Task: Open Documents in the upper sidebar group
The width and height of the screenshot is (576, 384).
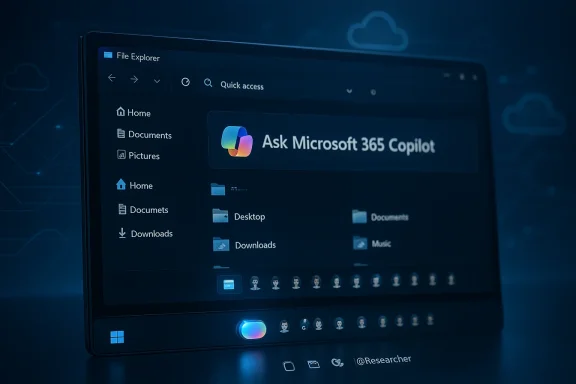Action: pos(144,134)
